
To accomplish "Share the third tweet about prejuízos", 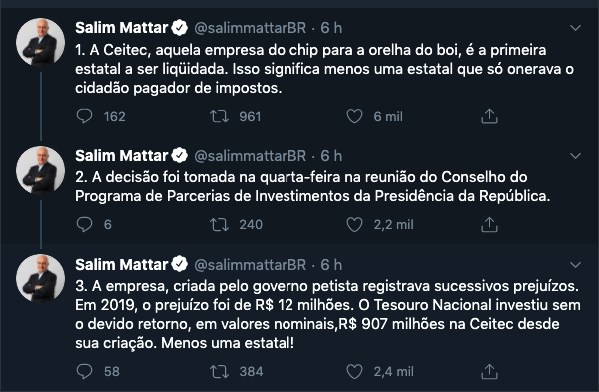I will point(489,371).
